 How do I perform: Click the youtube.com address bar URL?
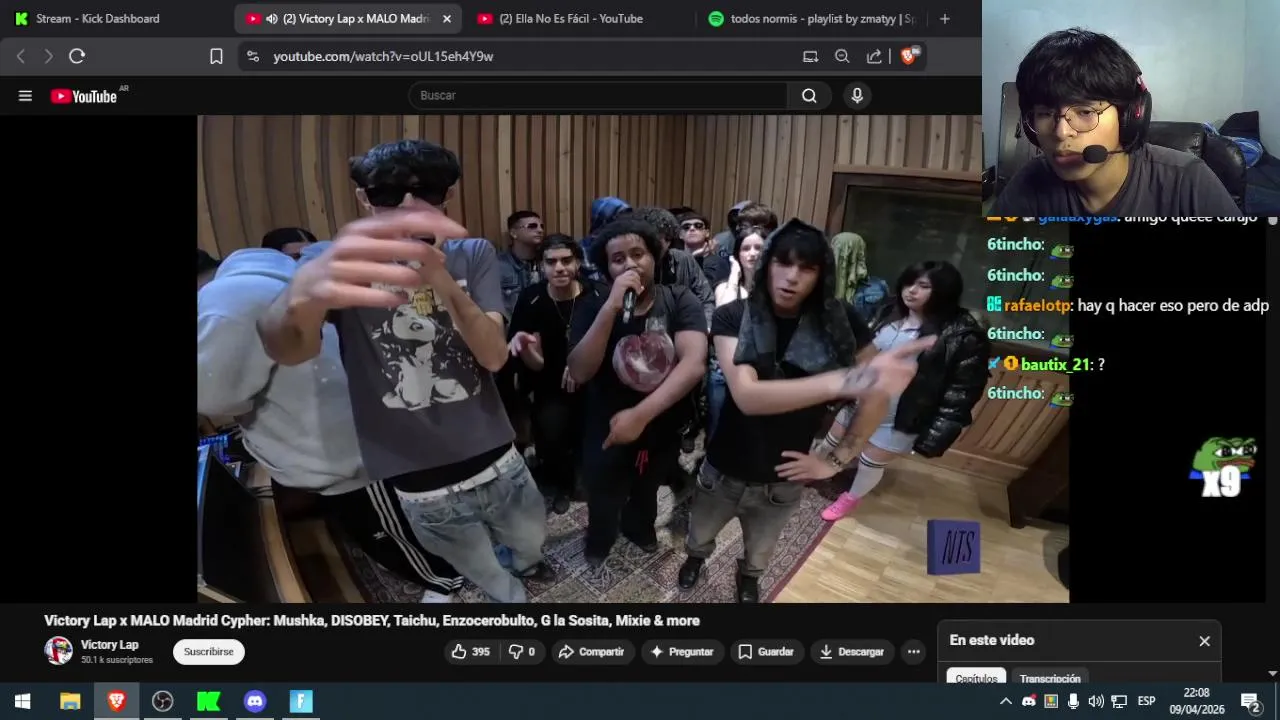coord(383,57)
